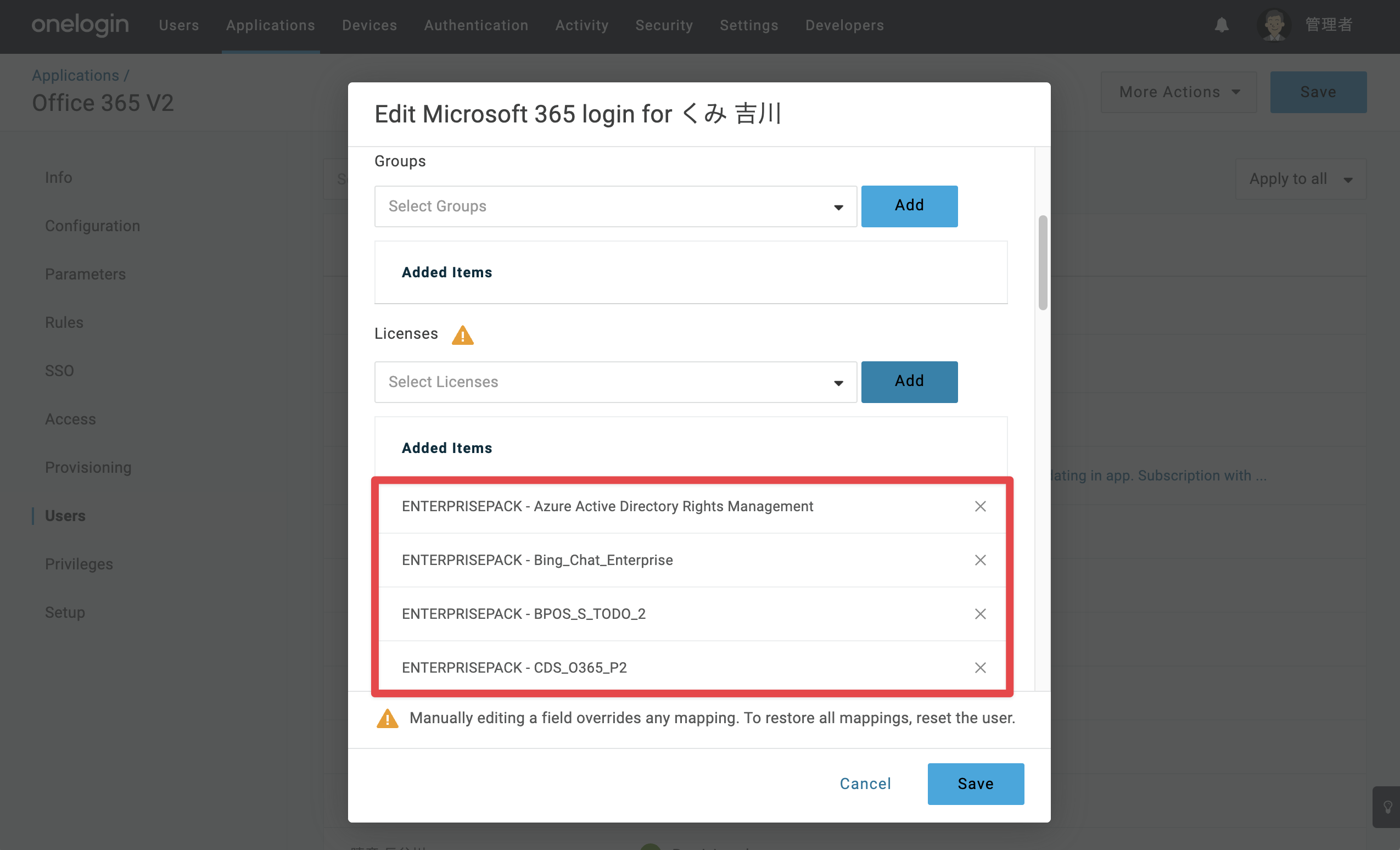The height and width of the screenshot is (850, 1400).
Task: Click the warning icon beside the mapping notice
Action: [x=388, y=718]
